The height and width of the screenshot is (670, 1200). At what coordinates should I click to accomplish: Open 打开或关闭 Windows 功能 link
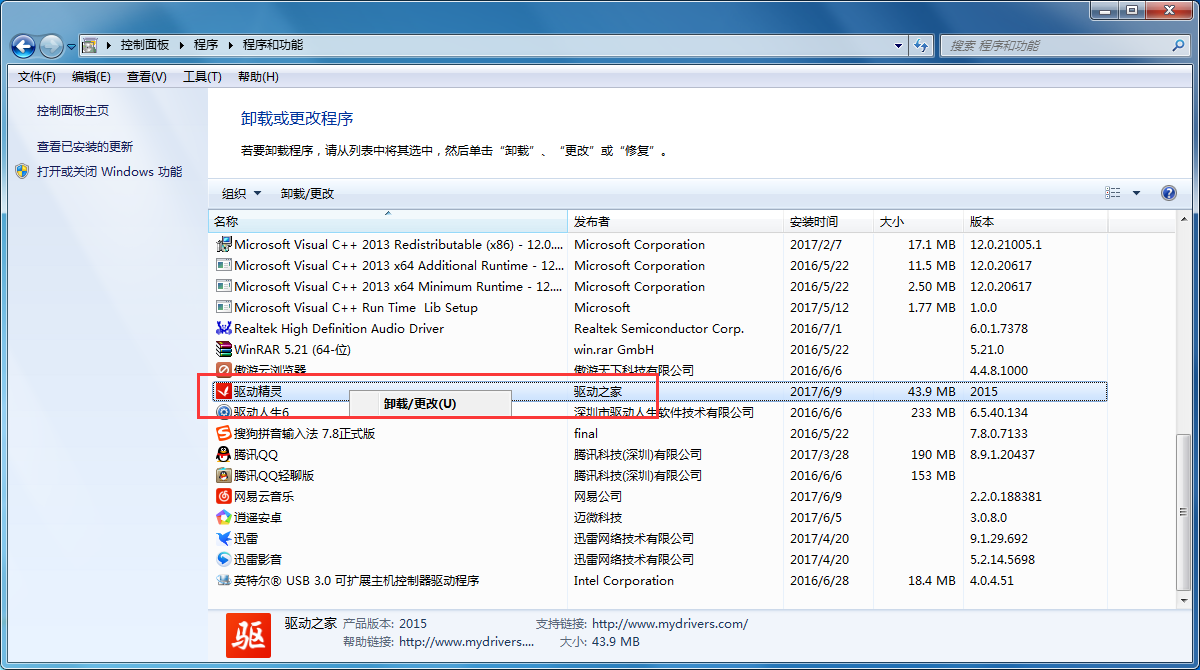[x=109, y=171]
